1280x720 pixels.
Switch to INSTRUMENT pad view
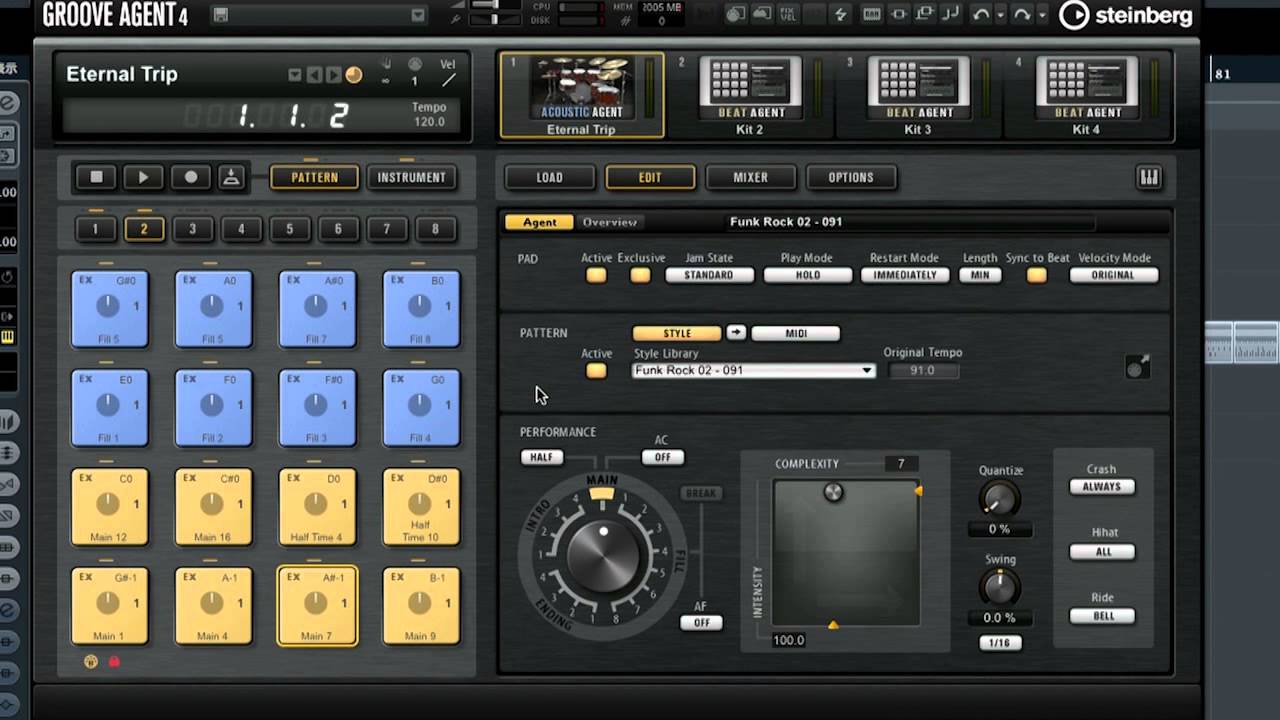411,177
